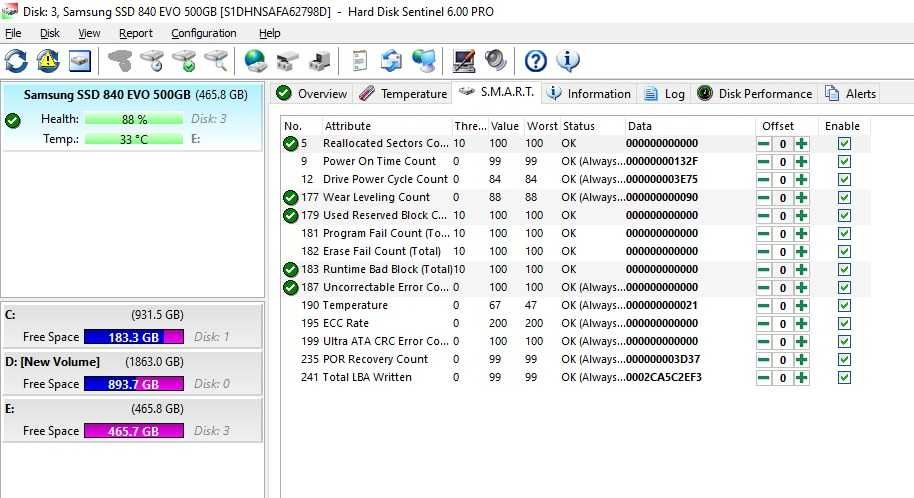Decrease offset for Power On Time Count
Screen dimensions: 914x498
point(763,162)
